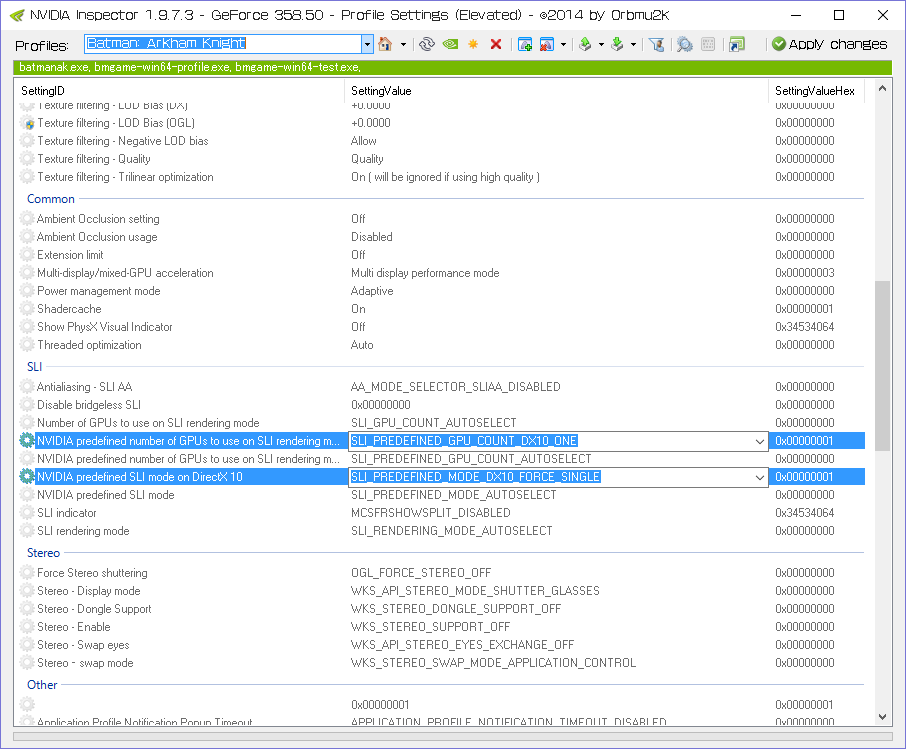Select the Stereo - Swap eyes row
Viewport: 906px width, 749px height.
440,645
